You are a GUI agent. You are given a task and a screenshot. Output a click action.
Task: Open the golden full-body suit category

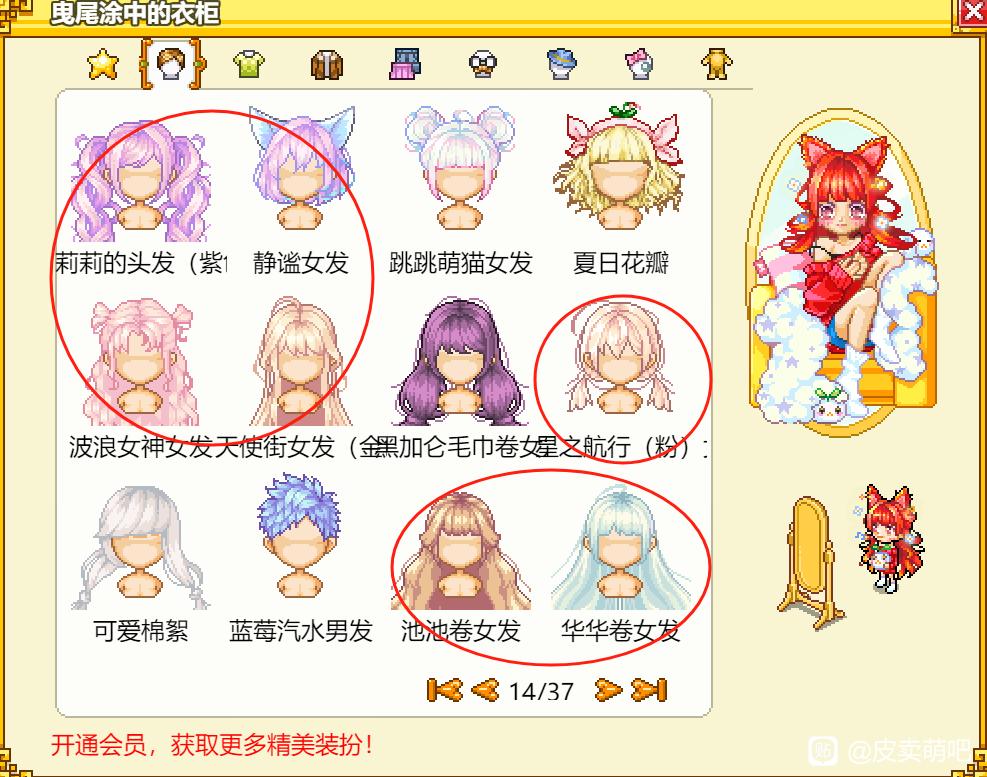(716, 64)
